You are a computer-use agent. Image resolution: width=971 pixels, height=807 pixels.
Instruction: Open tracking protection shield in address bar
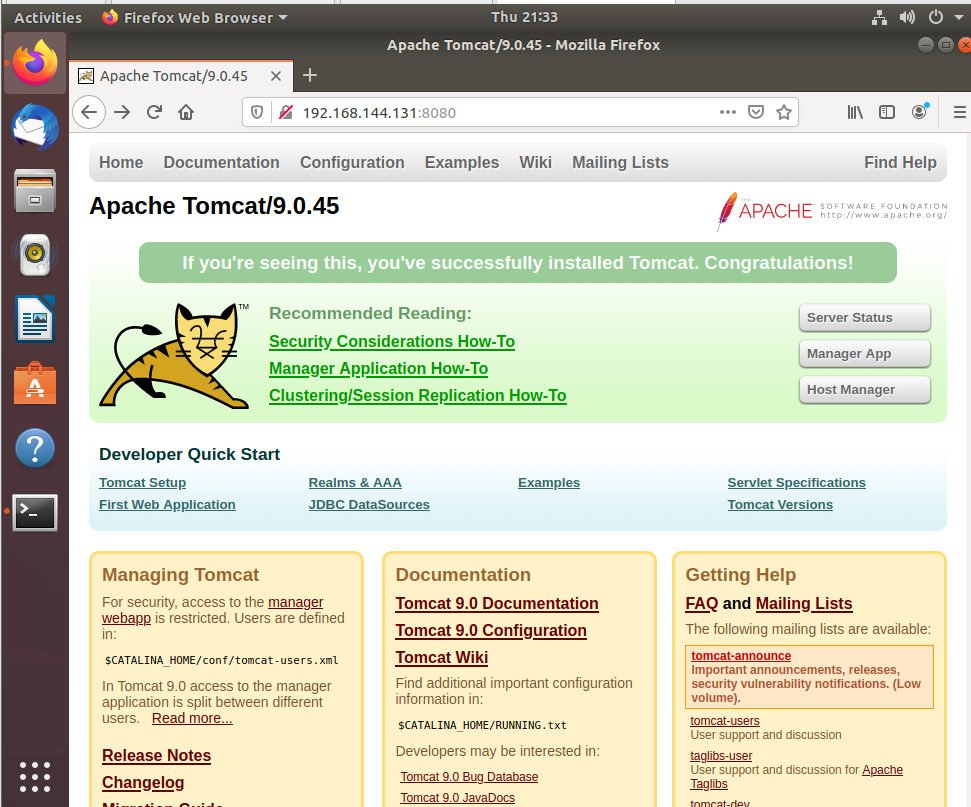(x=256, y=113)
